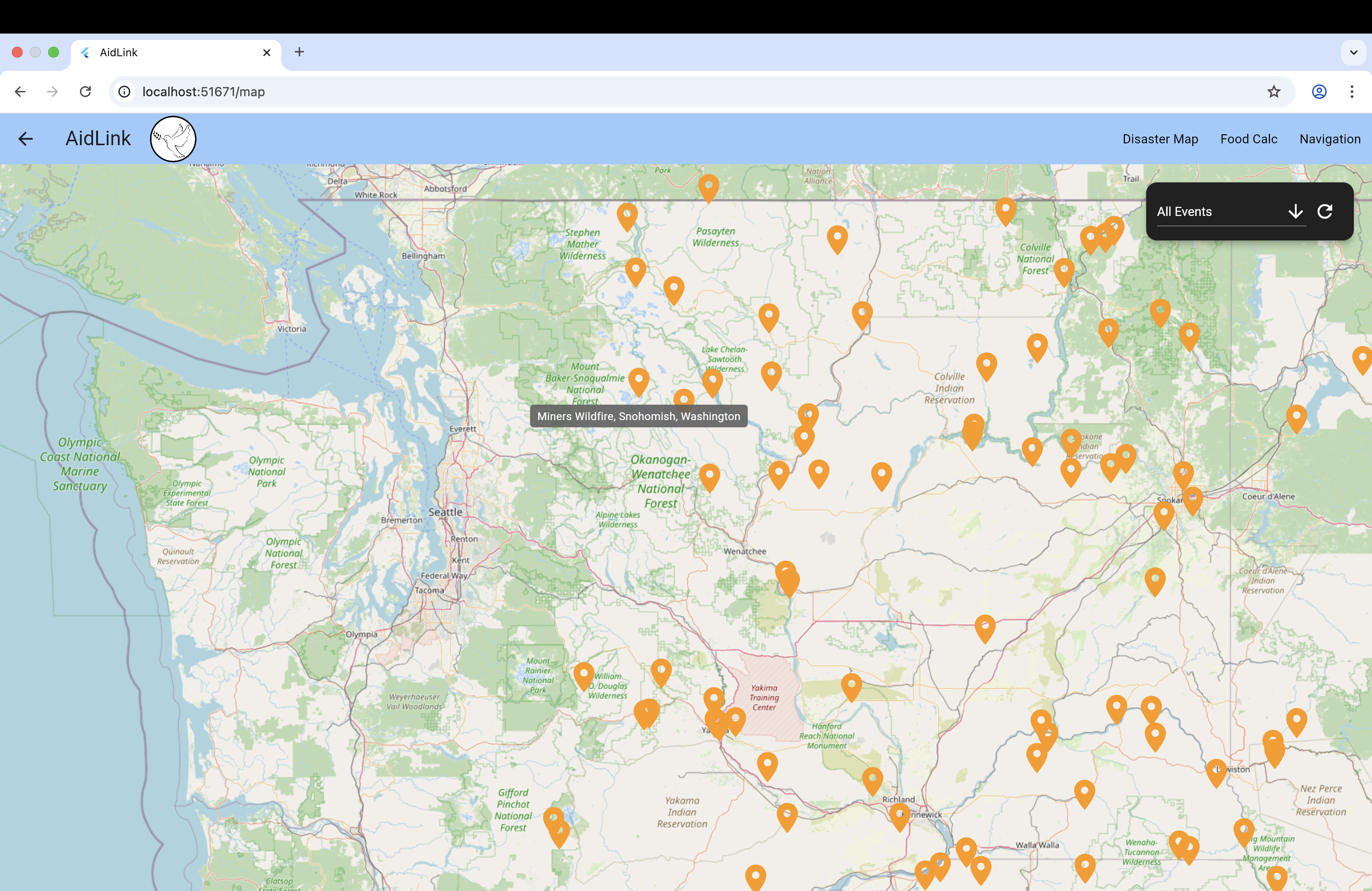
Task: Open the Disaster Map tab
Action: pyautogui.click(x=1160, y=139)
